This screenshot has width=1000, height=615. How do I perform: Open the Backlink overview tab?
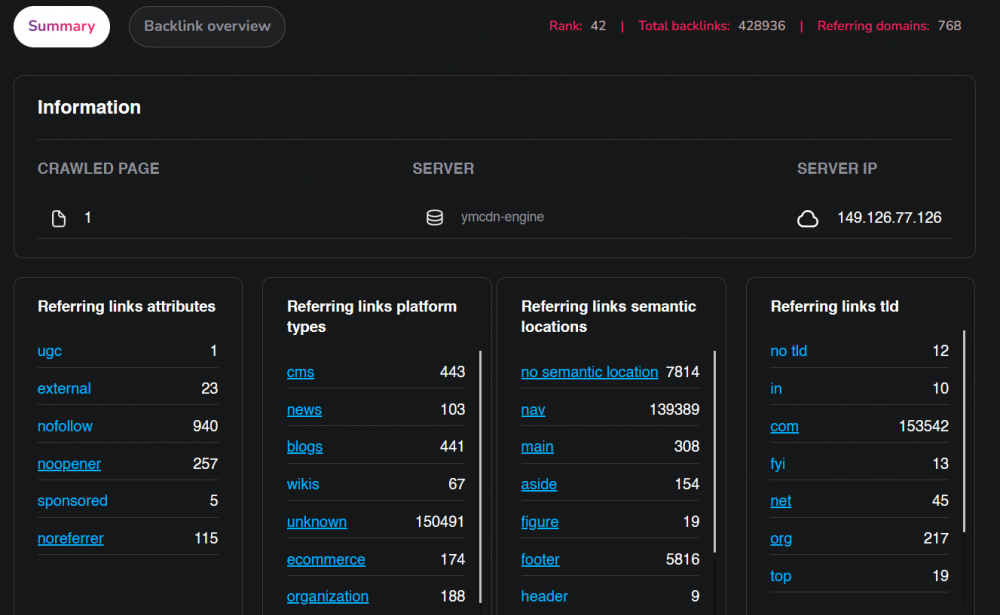pyautogui.click(x=207, y=26)
